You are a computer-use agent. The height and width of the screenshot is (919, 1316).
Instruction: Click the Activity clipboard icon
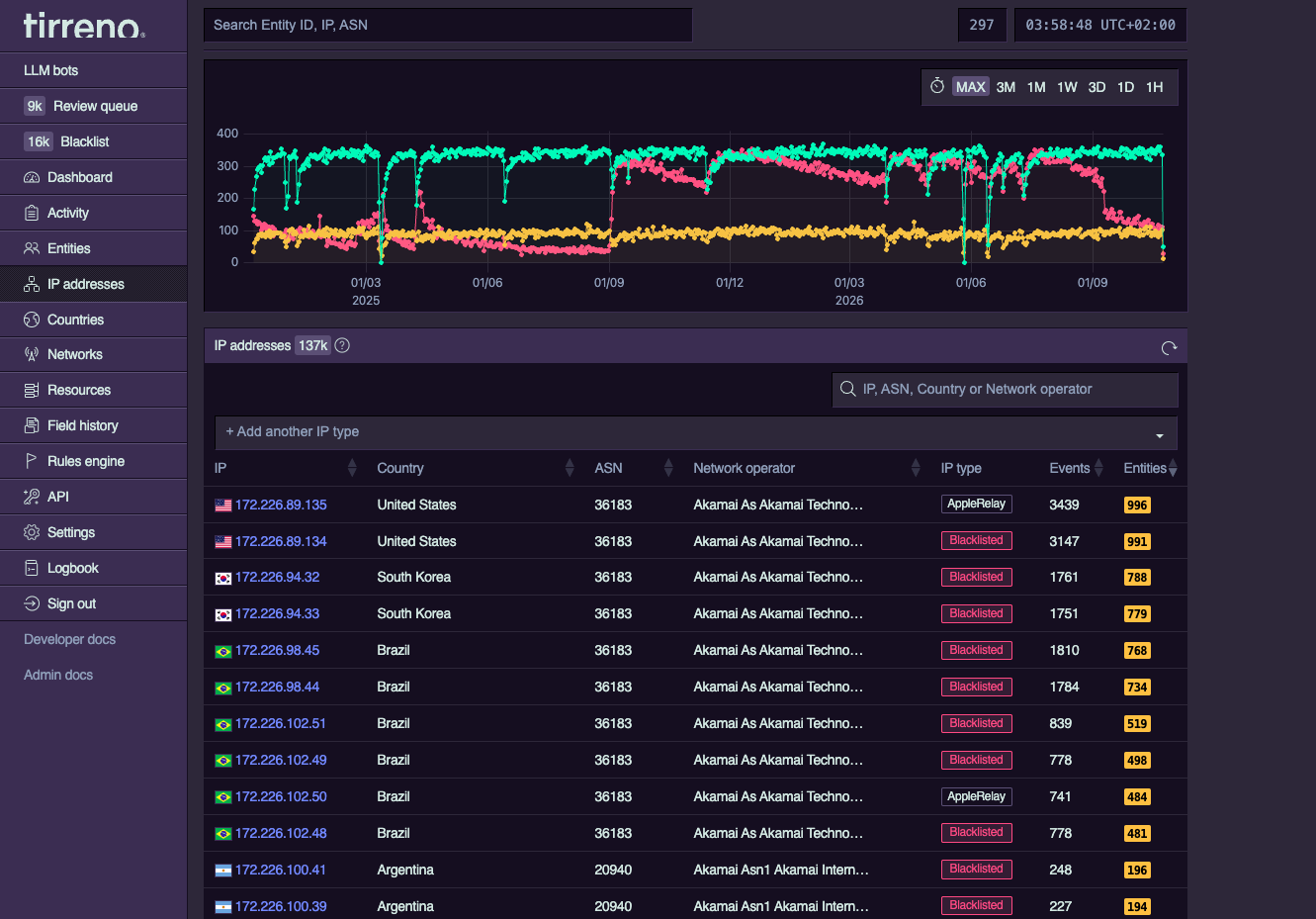click(x=32, y=213)
